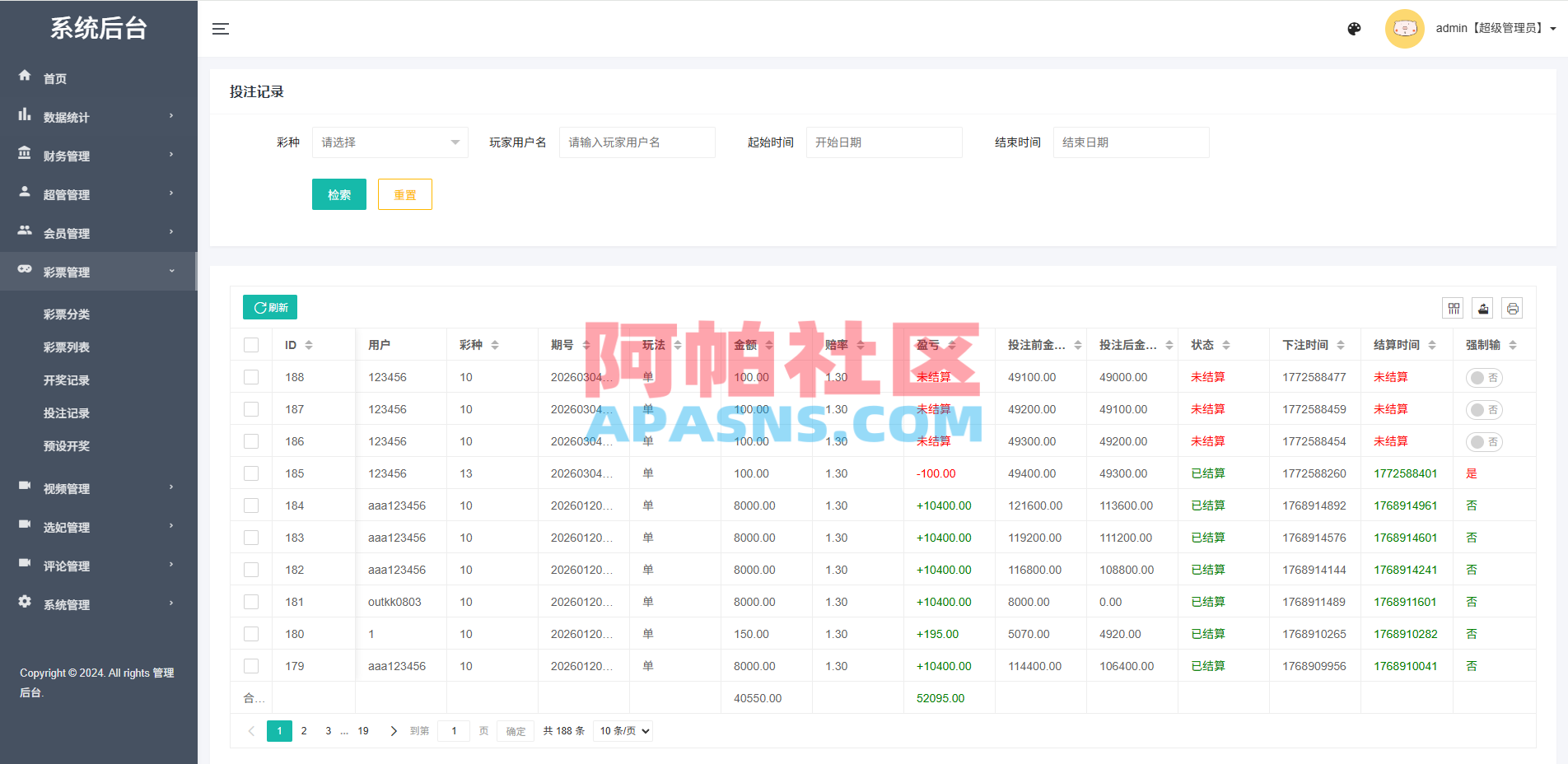Click the 检索 search button
1568x764 pixels.
coord(339,194)
